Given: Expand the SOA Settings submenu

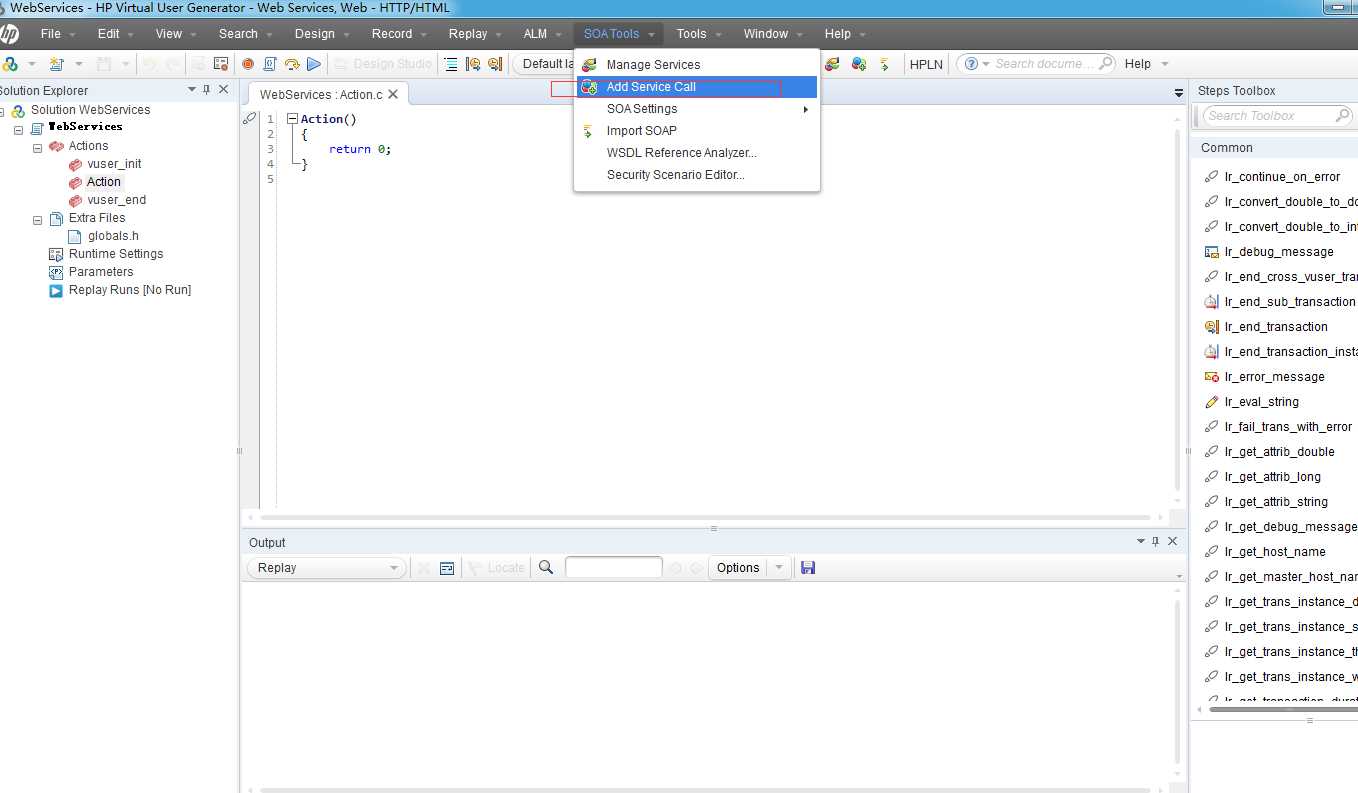Looking at the screenshot, I should click(x=697, y=109).
